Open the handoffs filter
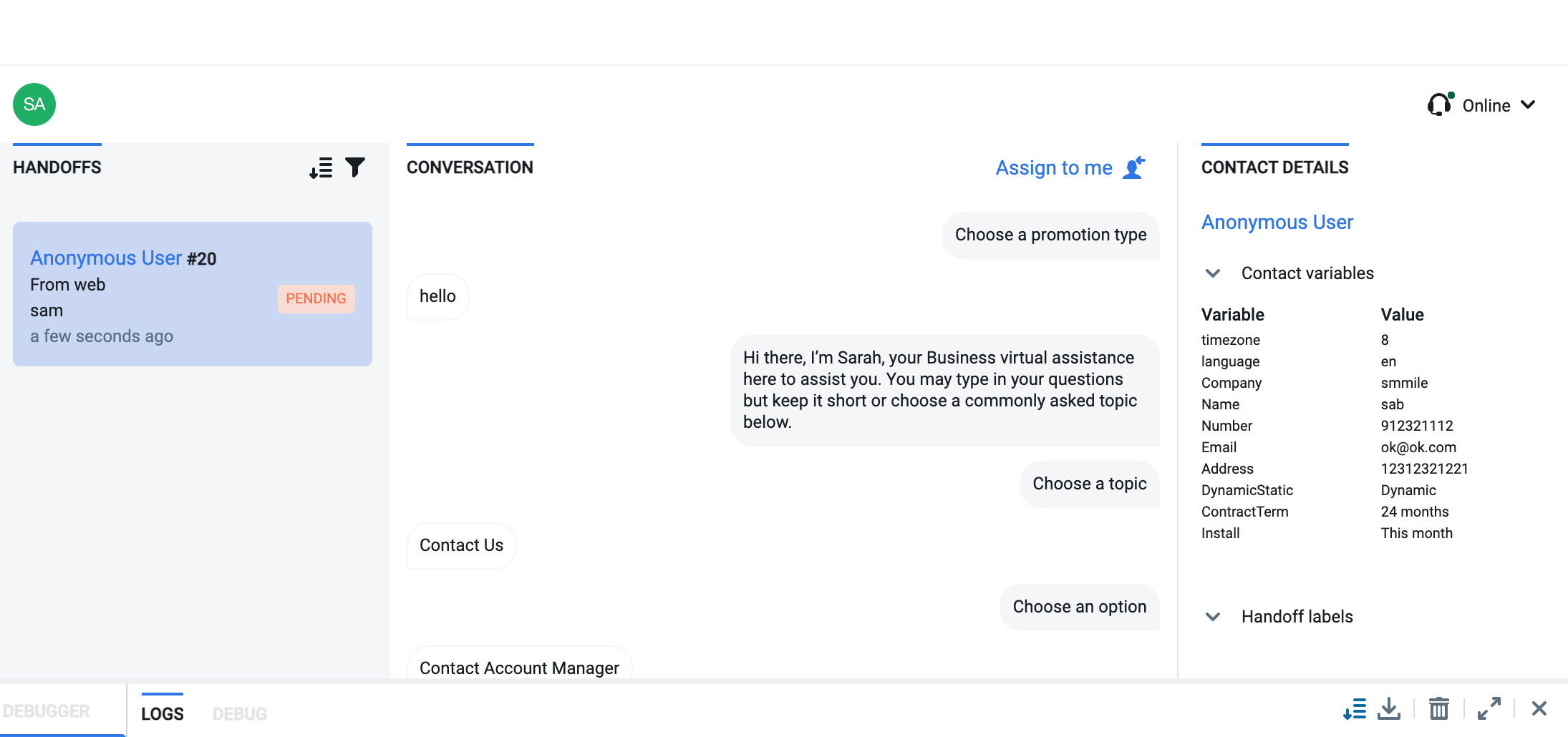The width and height of the screenshot is (1568, 737). pyautogui.click(x=355, y=167)
